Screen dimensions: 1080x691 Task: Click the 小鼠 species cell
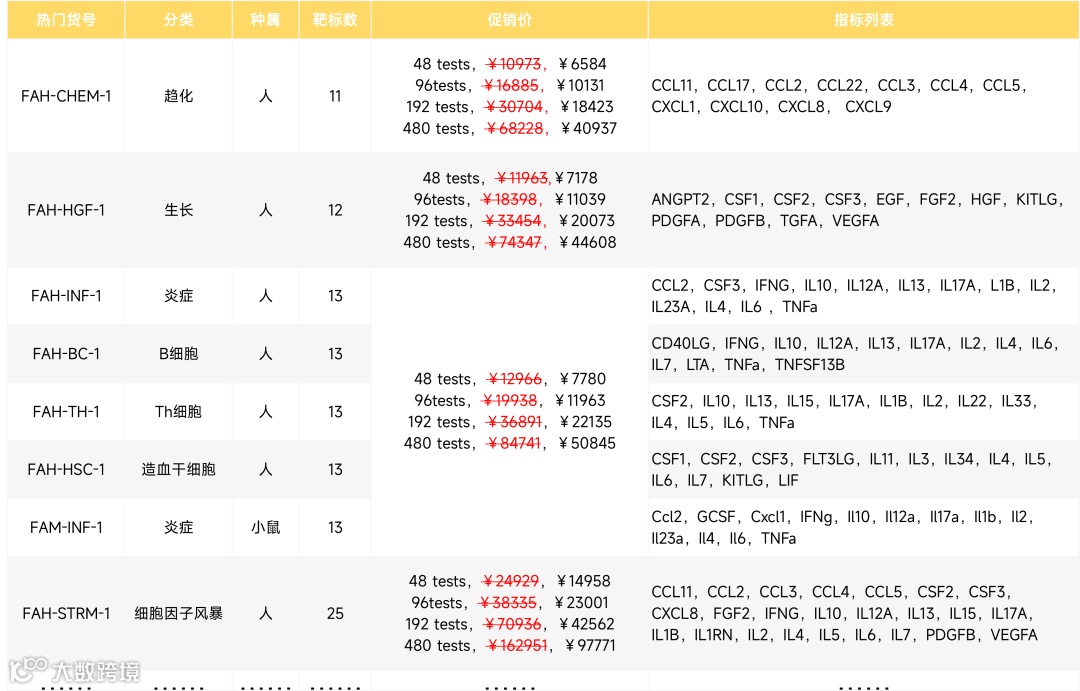click(x=265, y=527)
